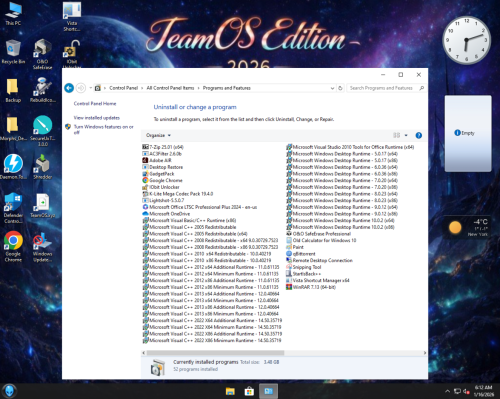Screen dimensions: 500x399
Task: Open View installed updates link
Action: tap(97, 118)
